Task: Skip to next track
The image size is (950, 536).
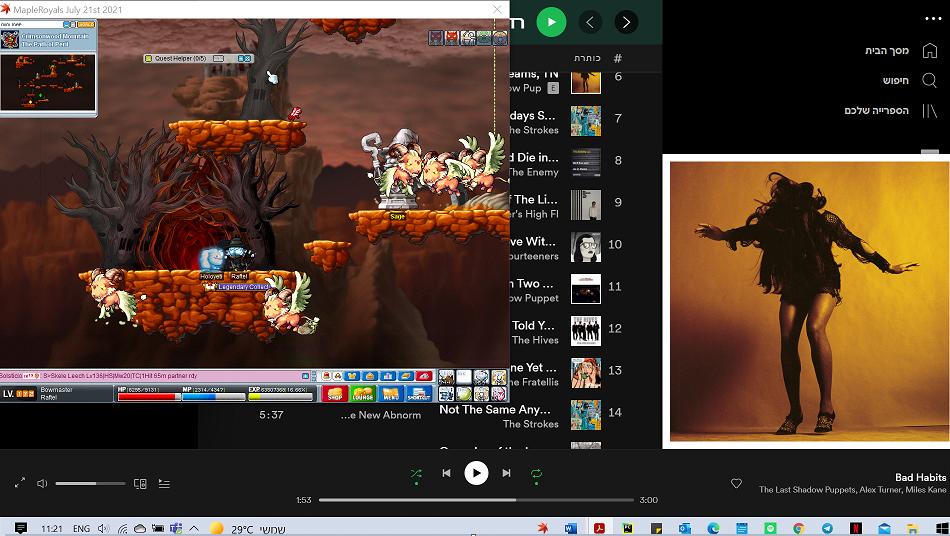Action: pos(507,473)
